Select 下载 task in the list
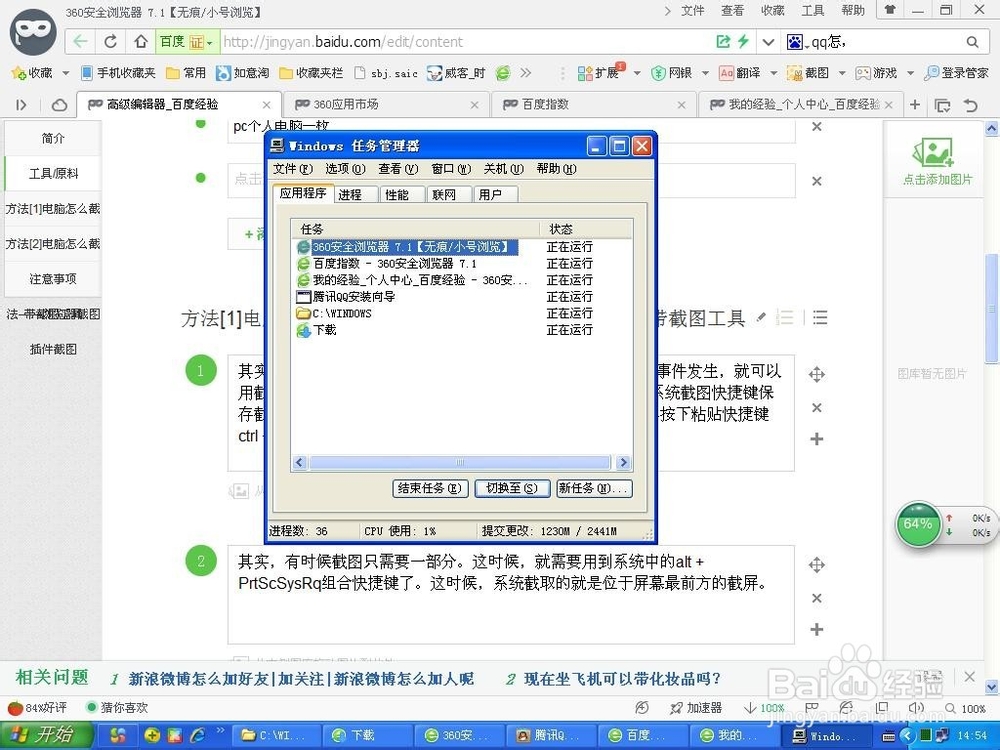This screenshot has width=1000, height=750. (x=461, y=330)
